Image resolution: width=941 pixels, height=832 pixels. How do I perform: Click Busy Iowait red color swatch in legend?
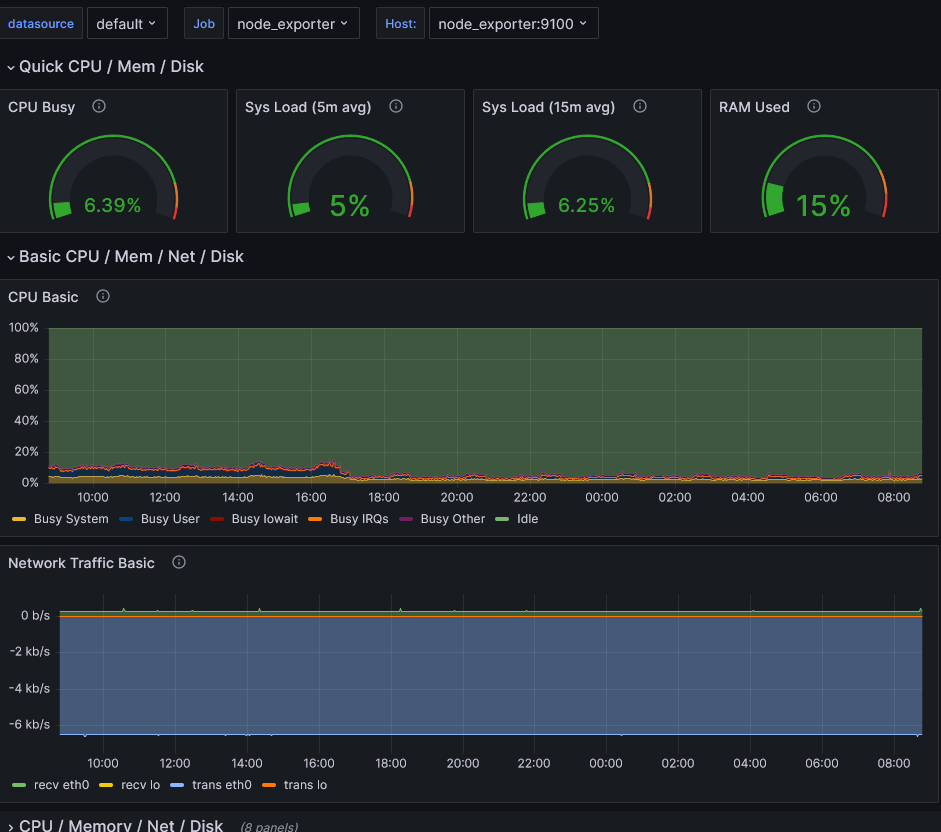(218, 519)
